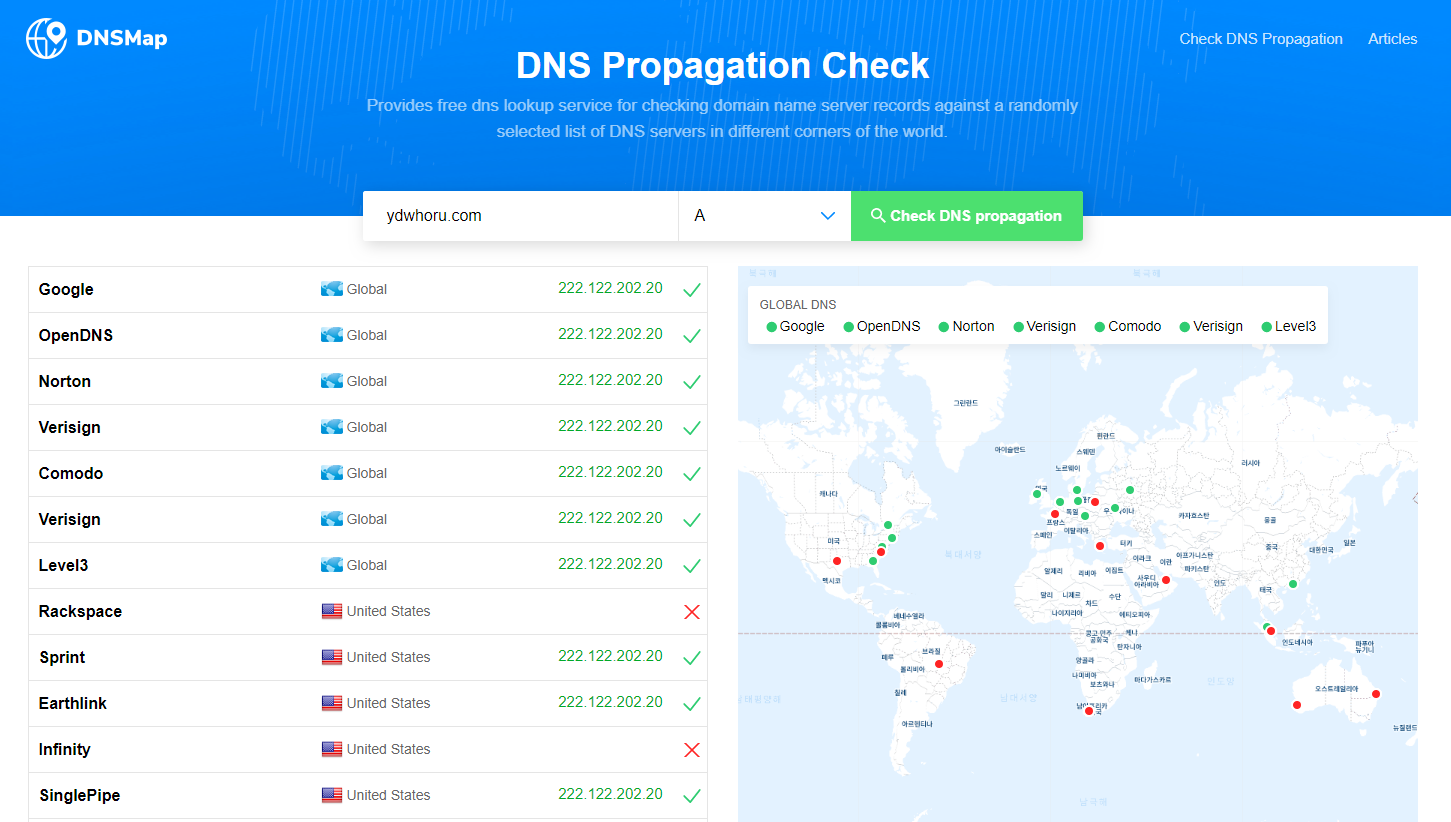Click the OpenDNS entry in the map legend

tap(882, 326)
